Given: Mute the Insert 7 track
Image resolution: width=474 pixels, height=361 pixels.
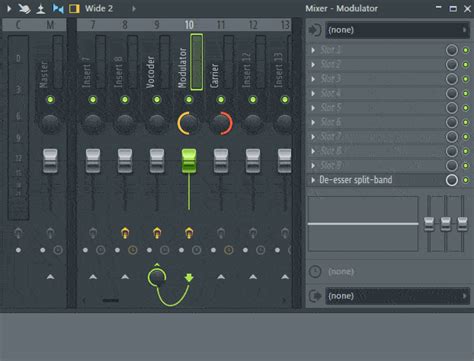Looking at the screenshot, I should tap(93, 99).
